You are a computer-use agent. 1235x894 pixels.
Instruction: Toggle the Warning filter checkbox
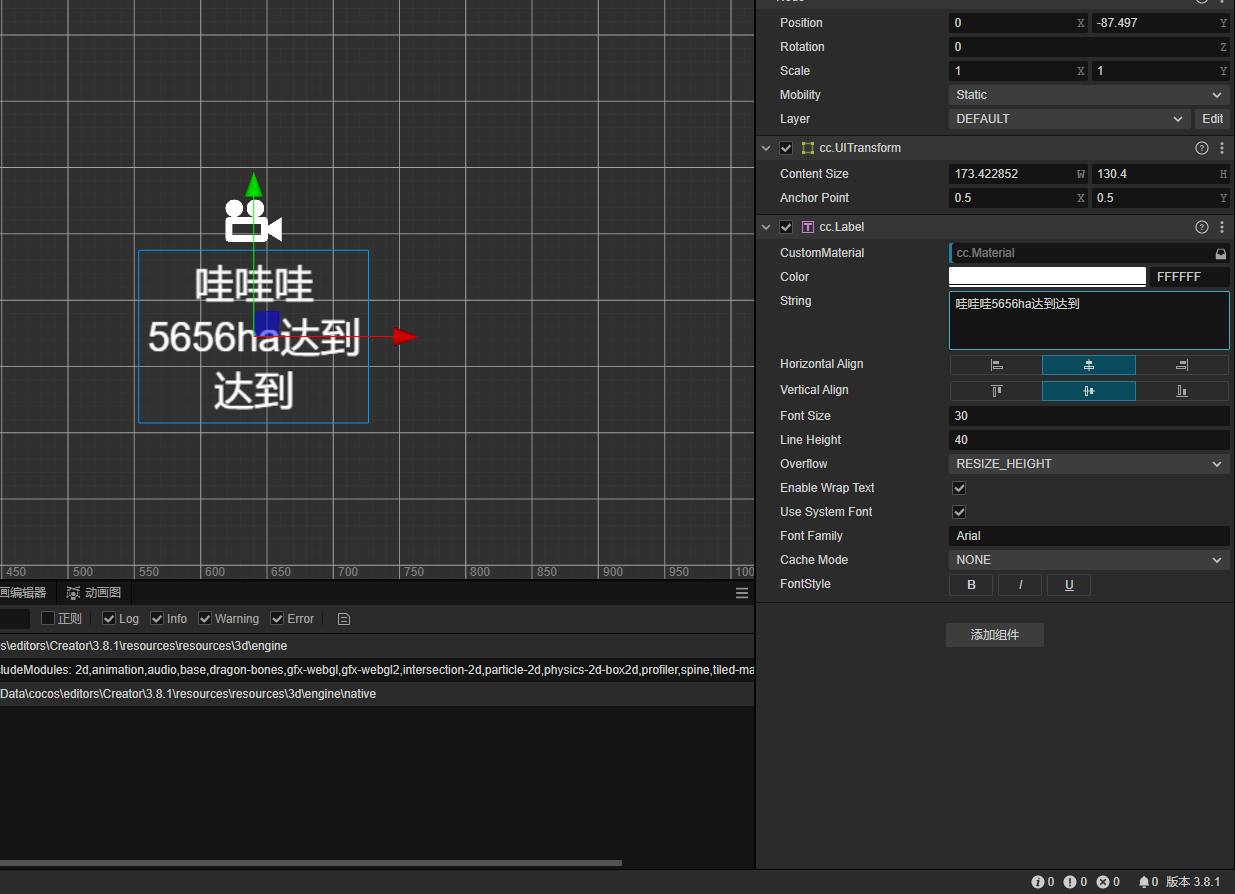point(205,619)
